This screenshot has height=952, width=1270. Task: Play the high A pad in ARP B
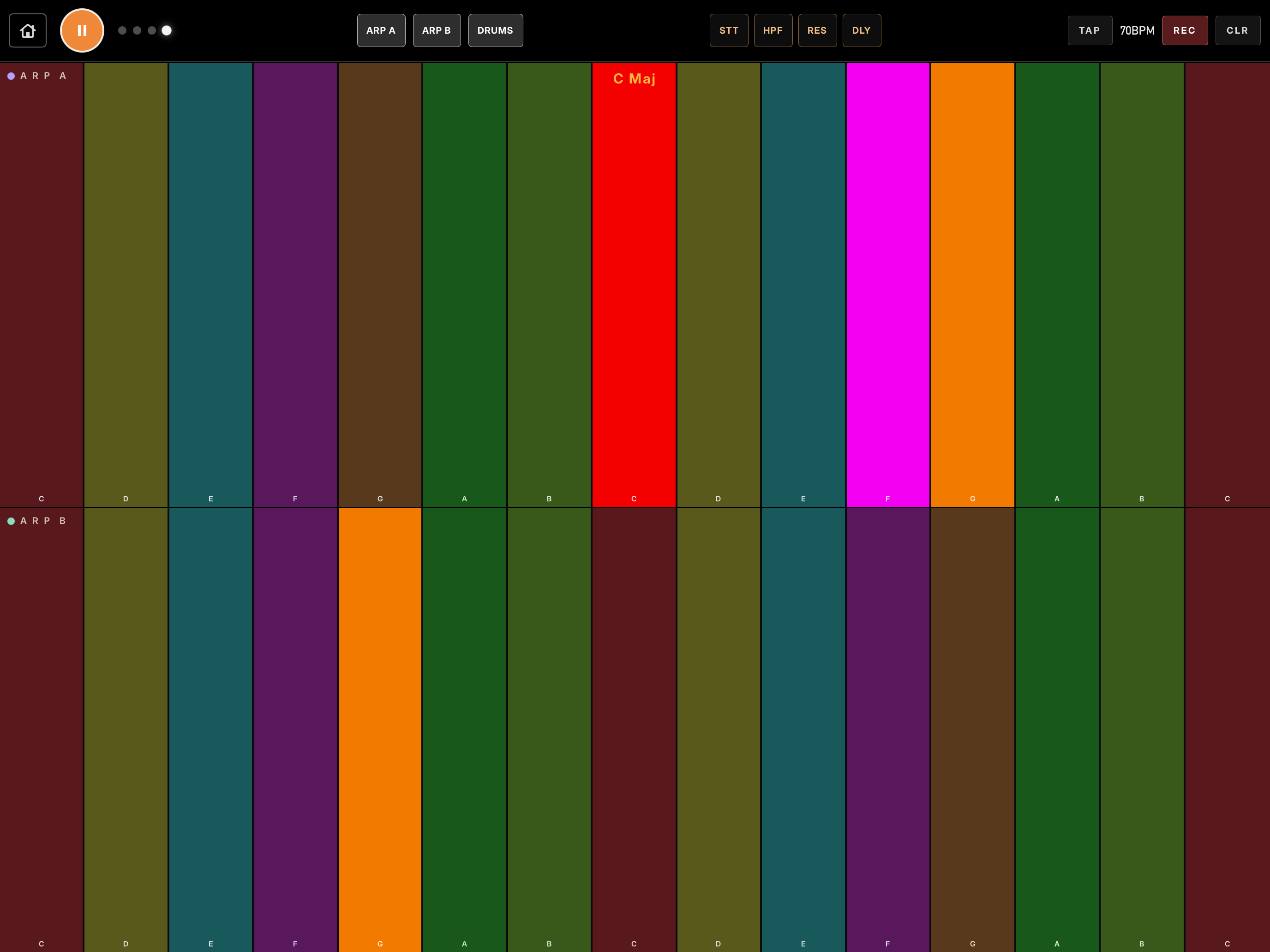pyautogui.click(x=1057, y=730)
